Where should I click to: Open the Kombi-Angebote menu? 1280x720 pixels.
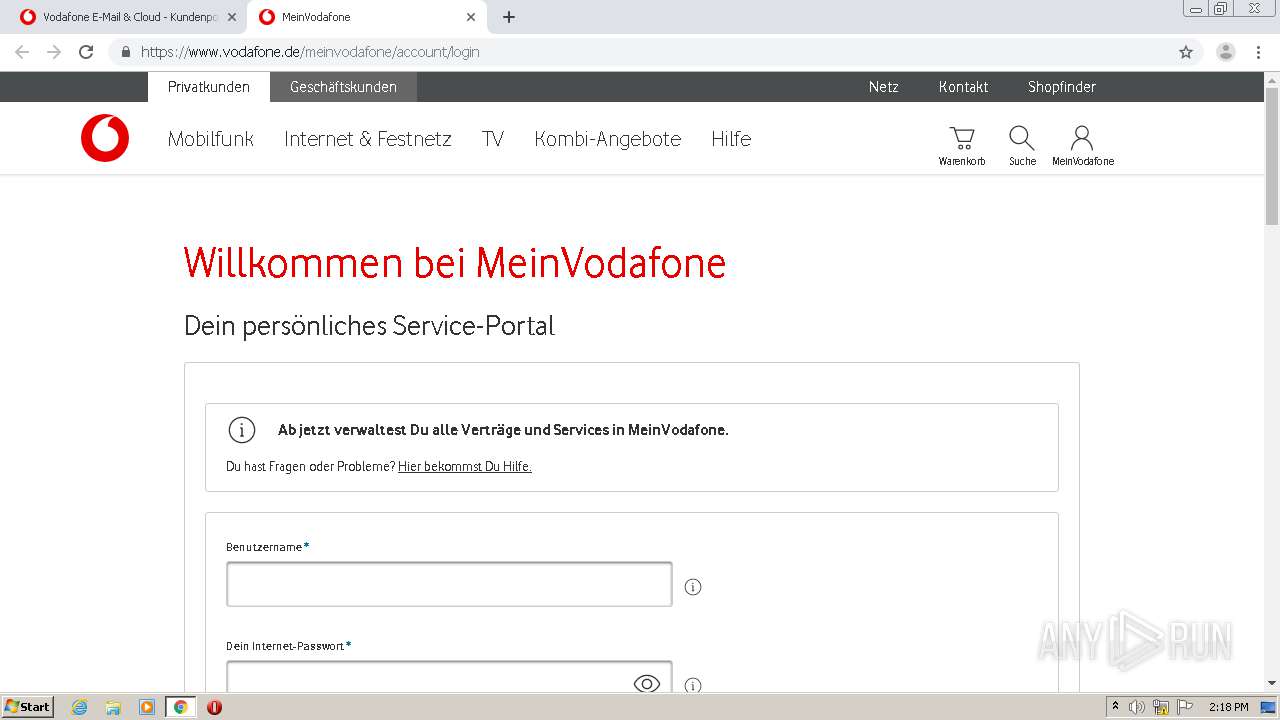608,139
